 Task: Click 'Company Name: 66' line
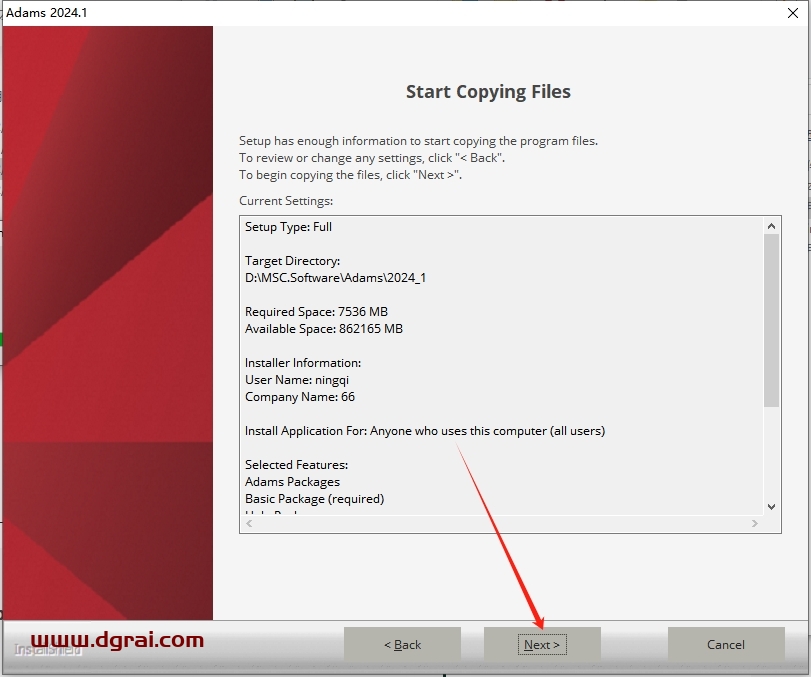coord(299,397)
